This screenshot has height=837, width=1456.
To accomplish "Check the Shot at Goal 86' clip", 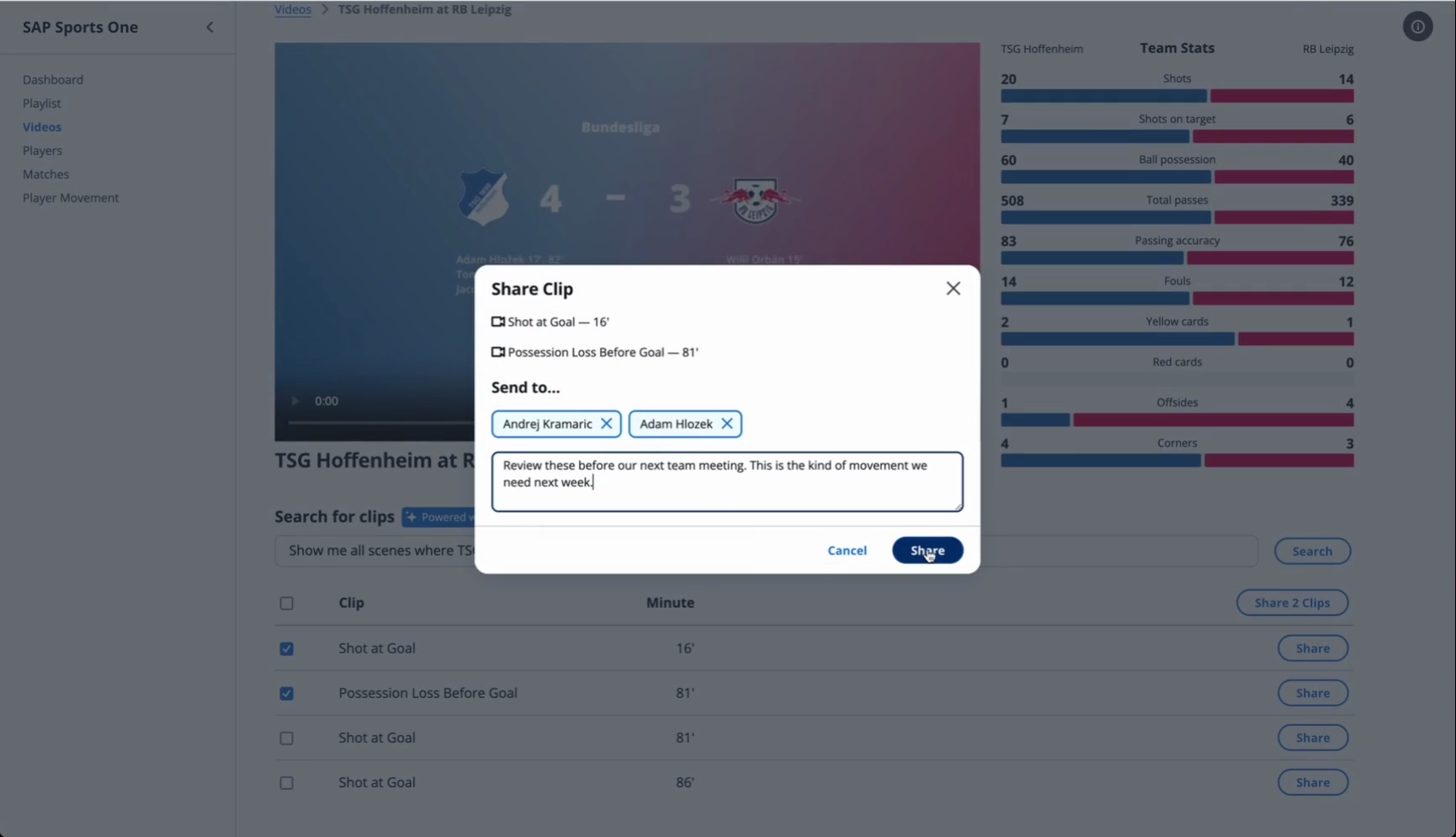I will click(286, 782).
